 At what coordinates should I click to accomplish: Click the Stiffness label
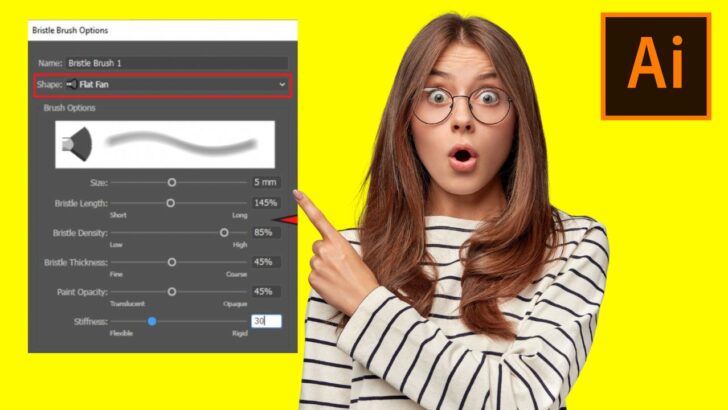(x=91, y=322)
